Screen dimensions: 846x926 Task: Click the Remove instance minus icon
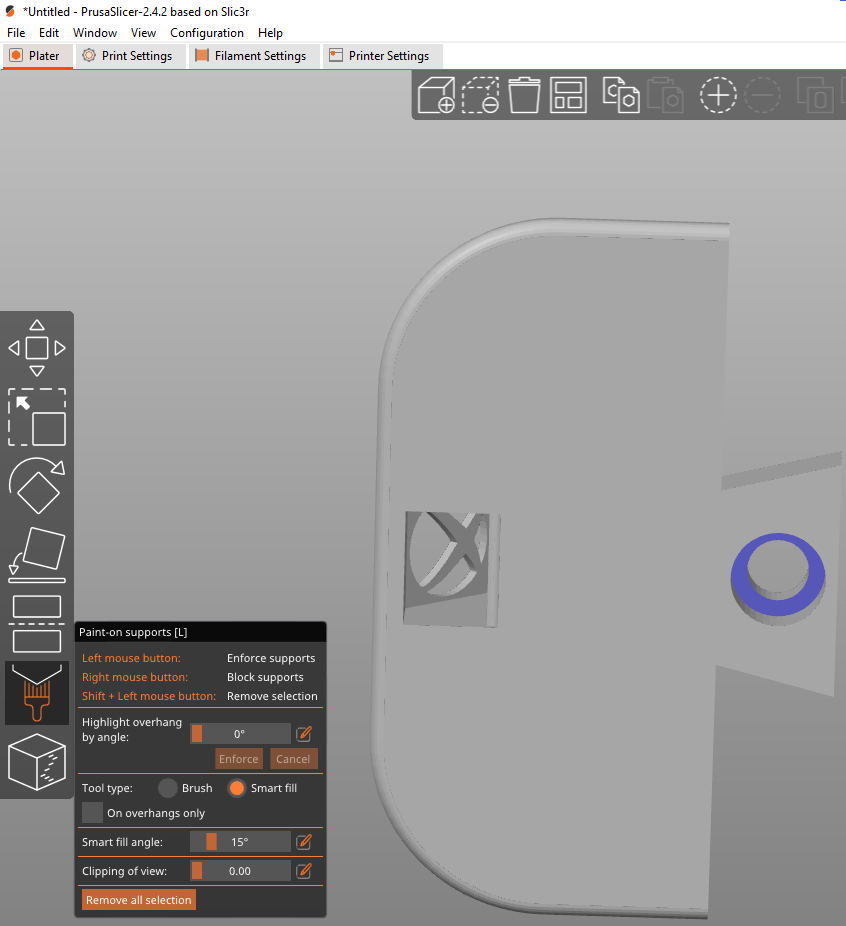[x=762, y=94]
